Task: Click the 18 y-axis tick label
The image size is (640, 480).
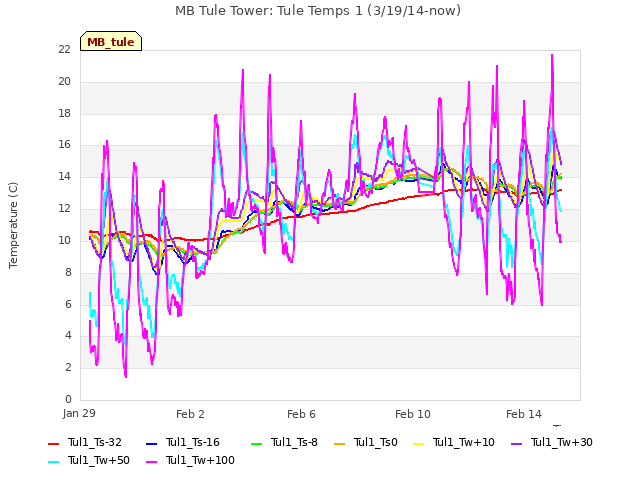Action: (x=64, y=113)
